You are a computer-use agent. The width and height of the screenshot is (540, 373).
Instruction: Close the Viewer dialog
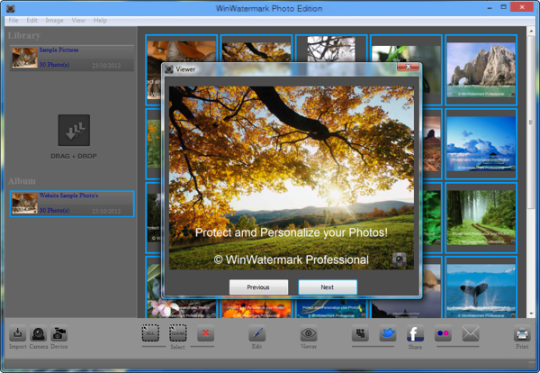[x=408, y=67]
